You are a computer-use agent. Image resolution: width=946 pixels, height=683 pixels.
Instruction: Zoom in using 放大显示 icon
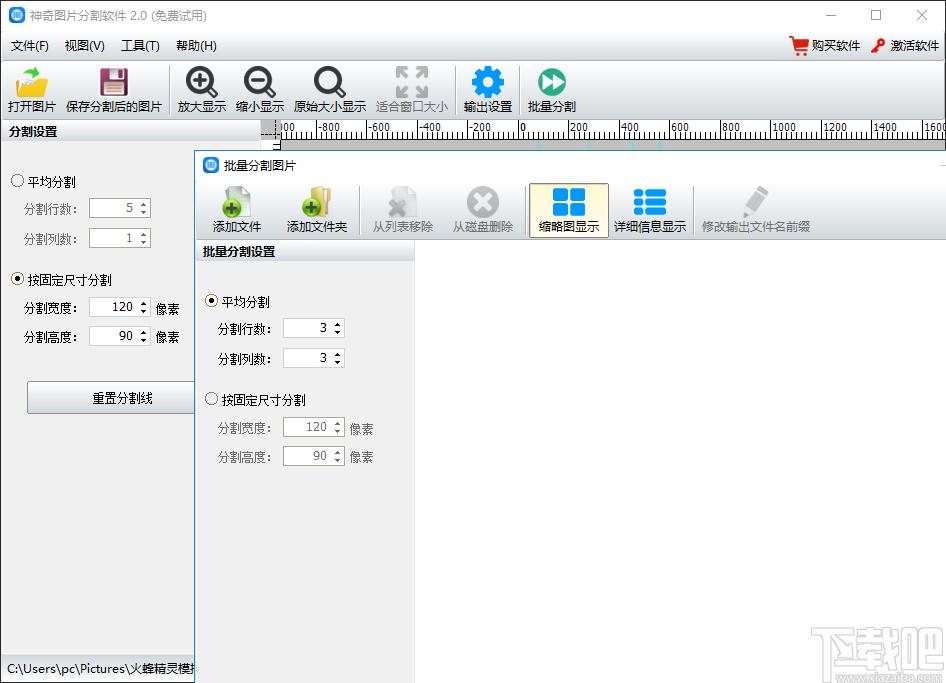[202, 90]
